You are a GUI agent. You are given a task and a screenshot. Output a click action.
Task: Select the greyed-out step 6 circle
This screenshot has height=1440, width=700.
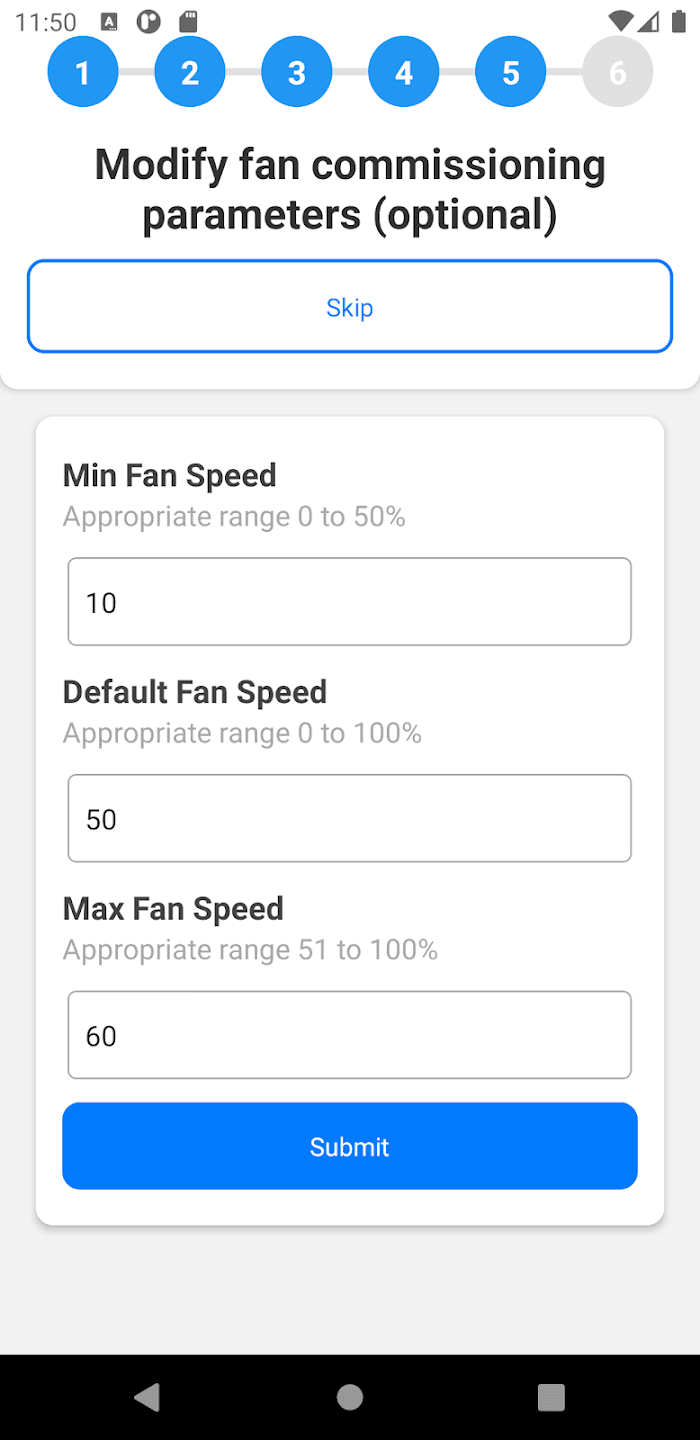[x=618, y=72]
